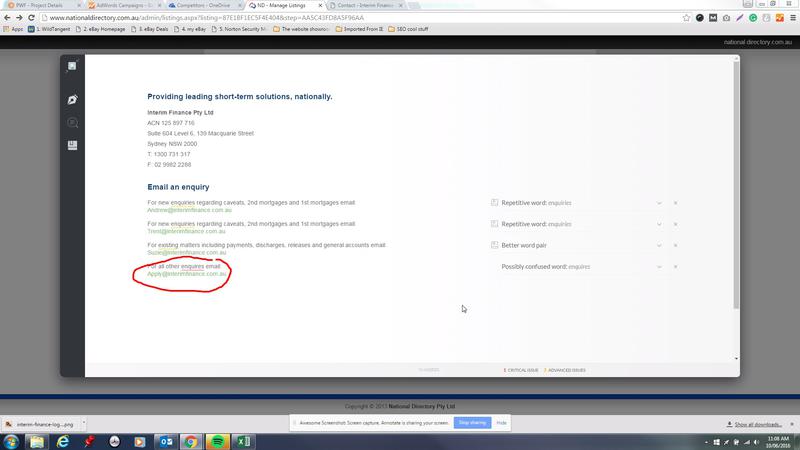
Task: Click 'Stop sharing' in the screen capture bar
Action: click(x=472, y=422)
